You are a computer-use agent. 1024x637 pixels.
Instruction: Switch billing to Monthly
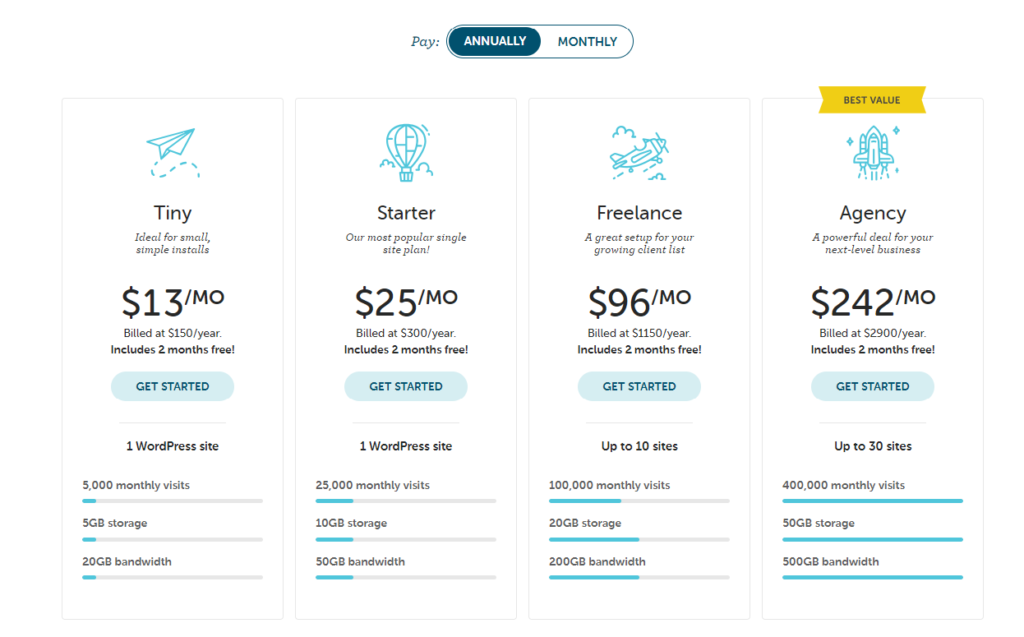coord(587,42)
